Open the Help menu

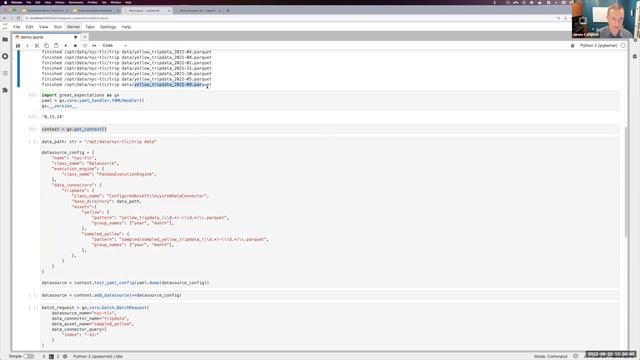pos(127,27)
